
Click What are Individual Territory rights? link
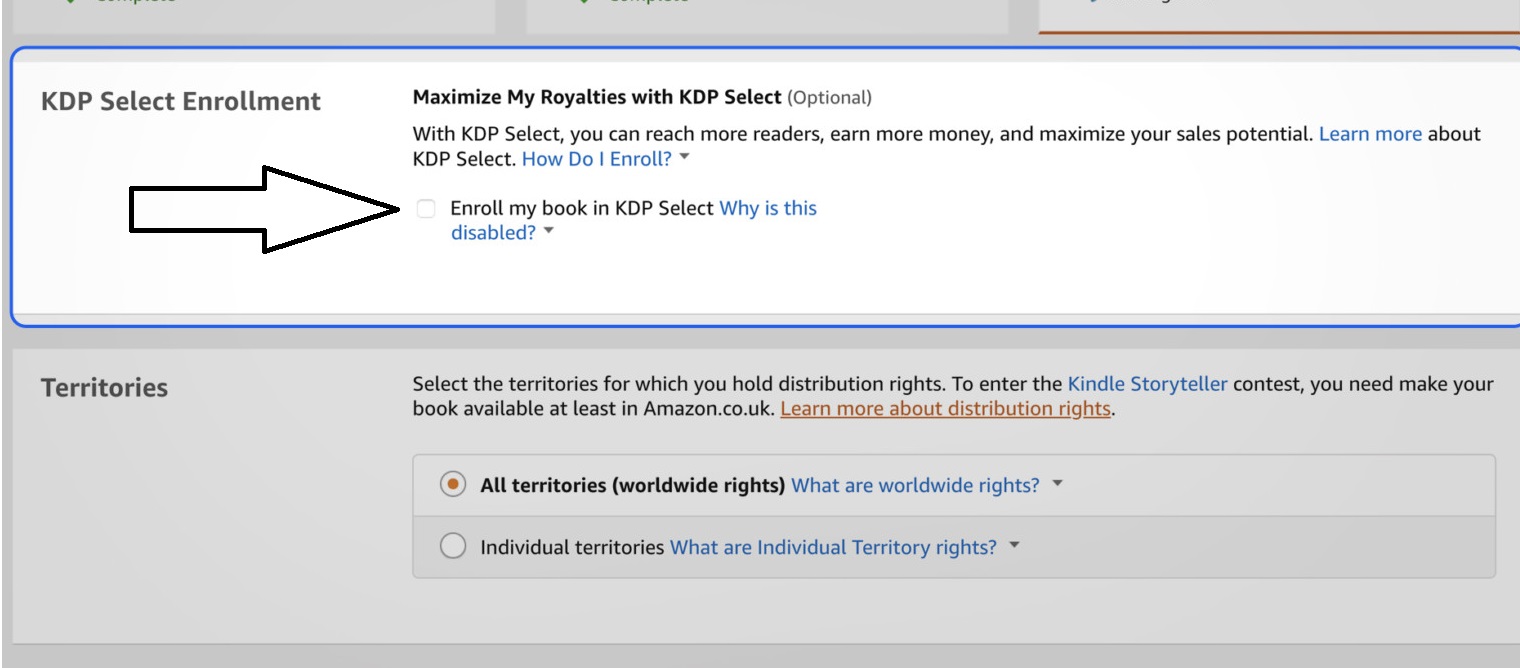pos(833,547)
